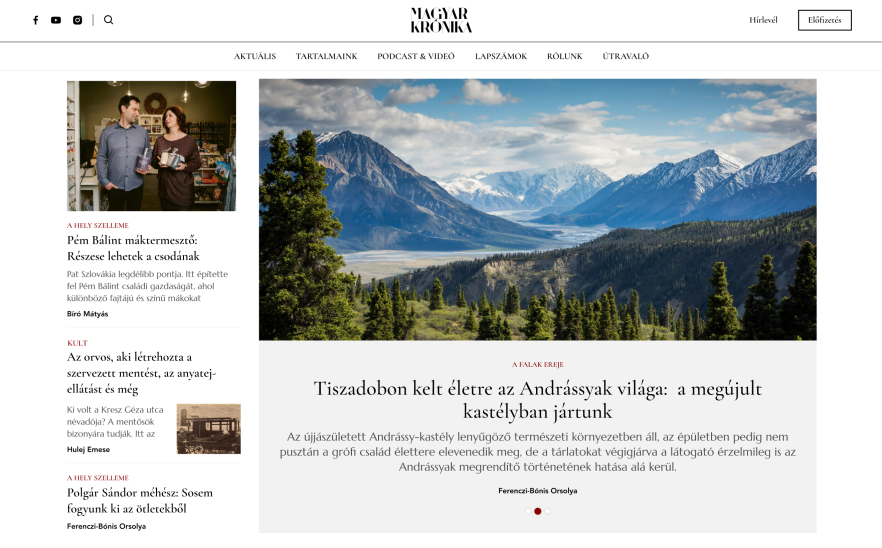Open the YouTube channel icon
This screenshot has height=548, width=882.
[56, 20]
